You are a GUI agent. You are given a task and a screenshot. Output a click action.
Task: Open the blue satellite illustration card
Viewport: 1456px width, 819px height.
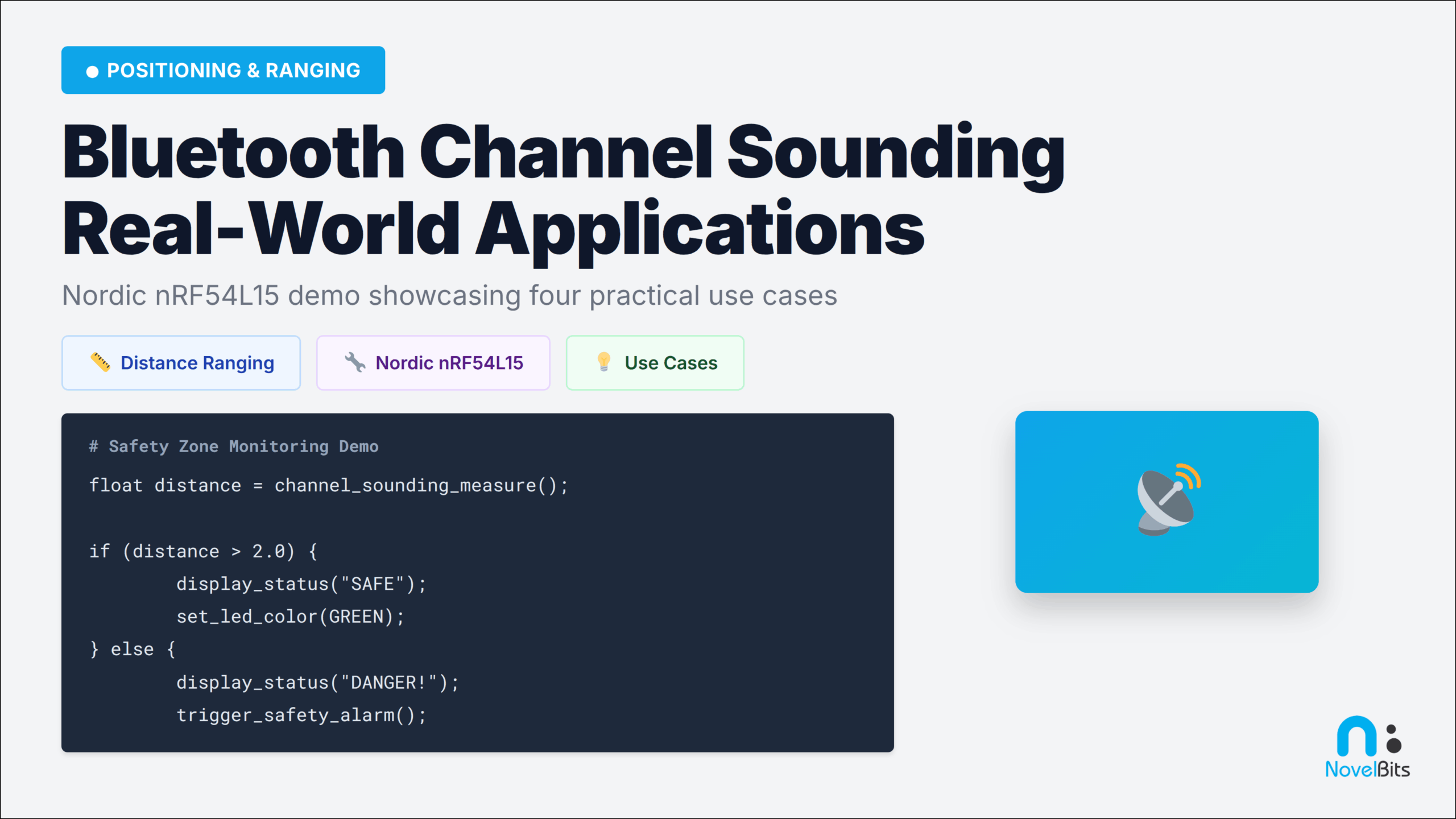1166,502
